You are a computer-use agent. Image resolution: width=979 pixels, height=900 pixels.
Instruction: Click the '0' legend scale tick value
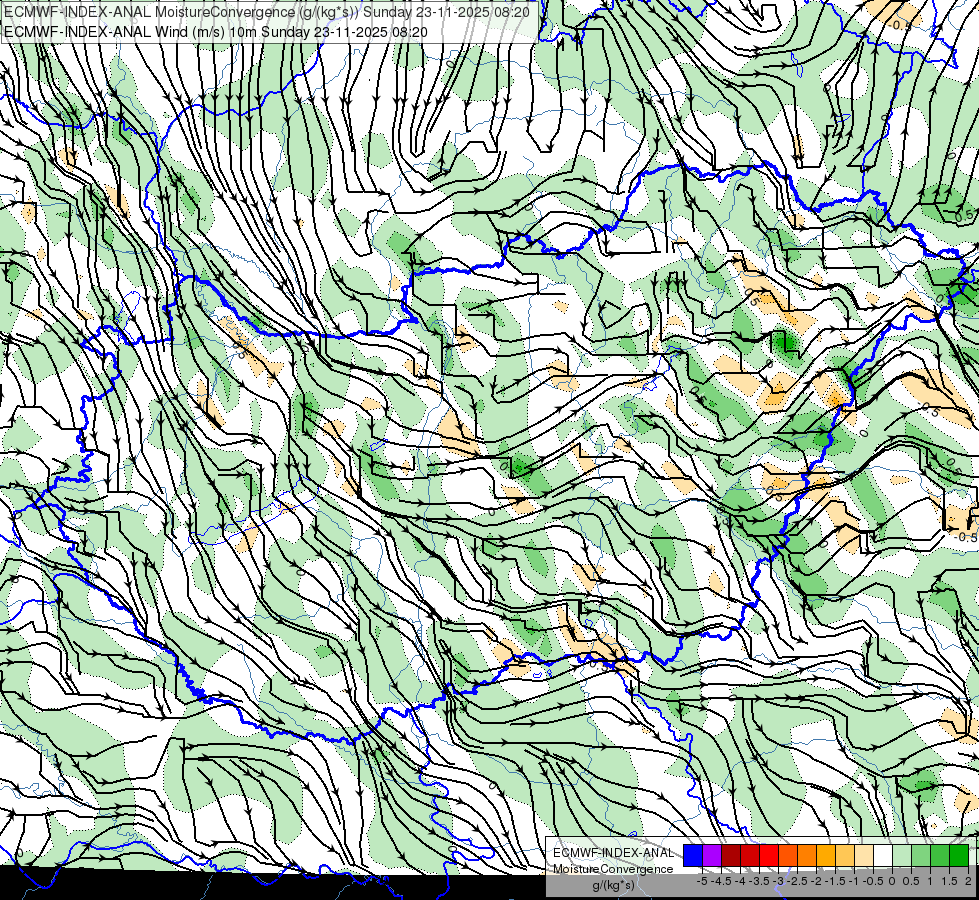(x=892, y=881)
